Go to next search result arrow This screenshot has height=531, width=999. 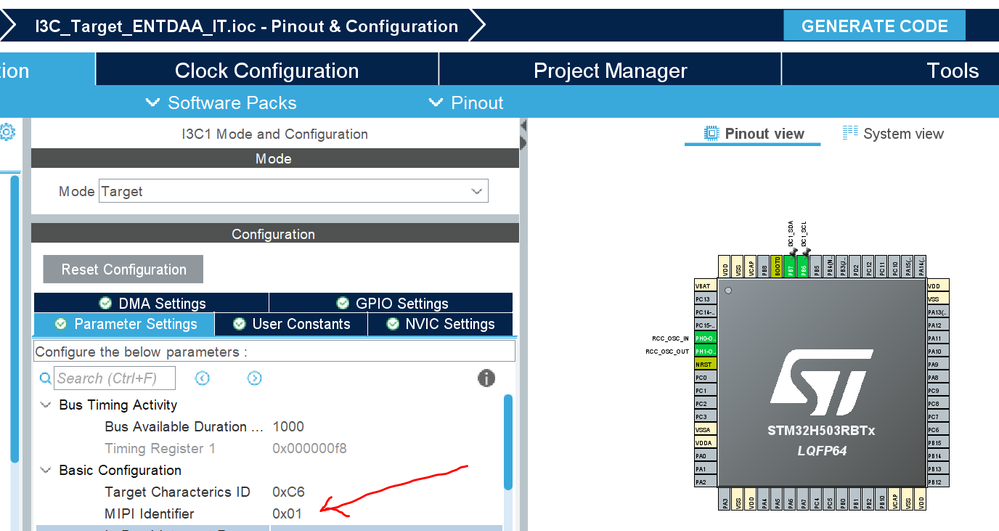(254, 378)
